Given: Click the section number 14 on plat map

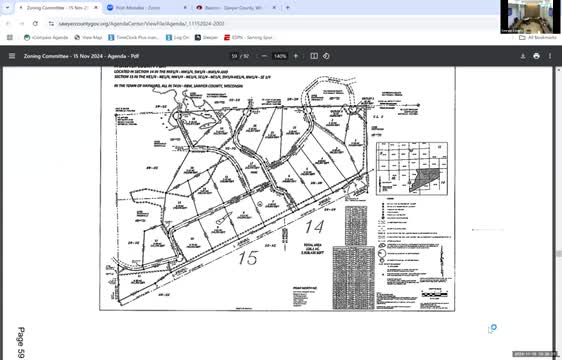Looking at the screenshot, I should [314, 227].
